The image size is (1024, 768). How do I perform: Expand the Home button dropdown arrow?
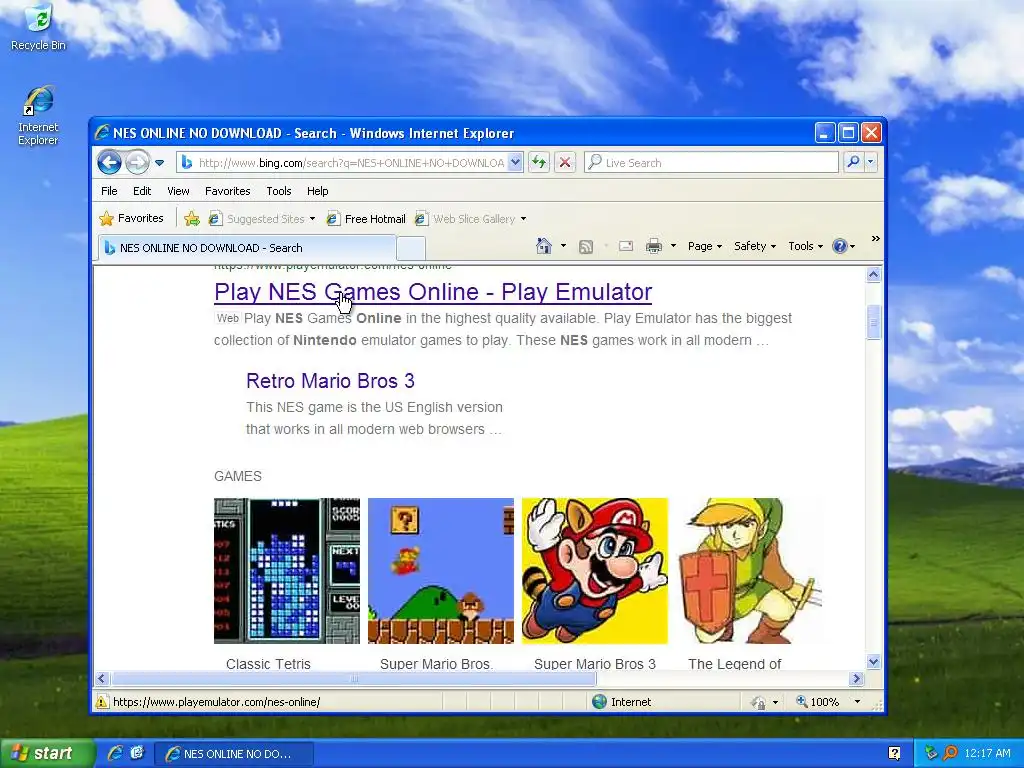tap(564, 246)
